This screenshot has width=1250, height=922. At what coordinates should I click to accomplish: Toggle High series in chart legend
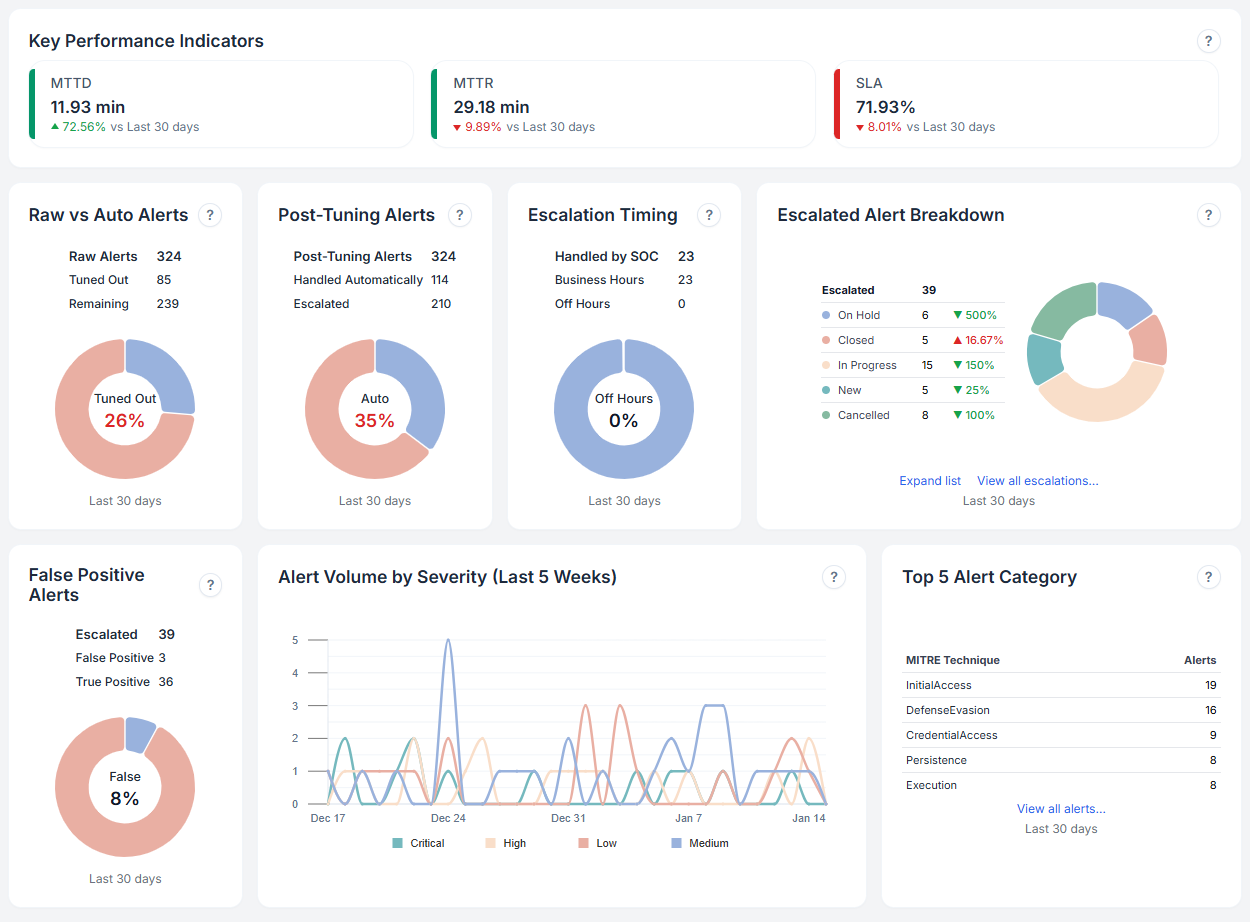505,843
